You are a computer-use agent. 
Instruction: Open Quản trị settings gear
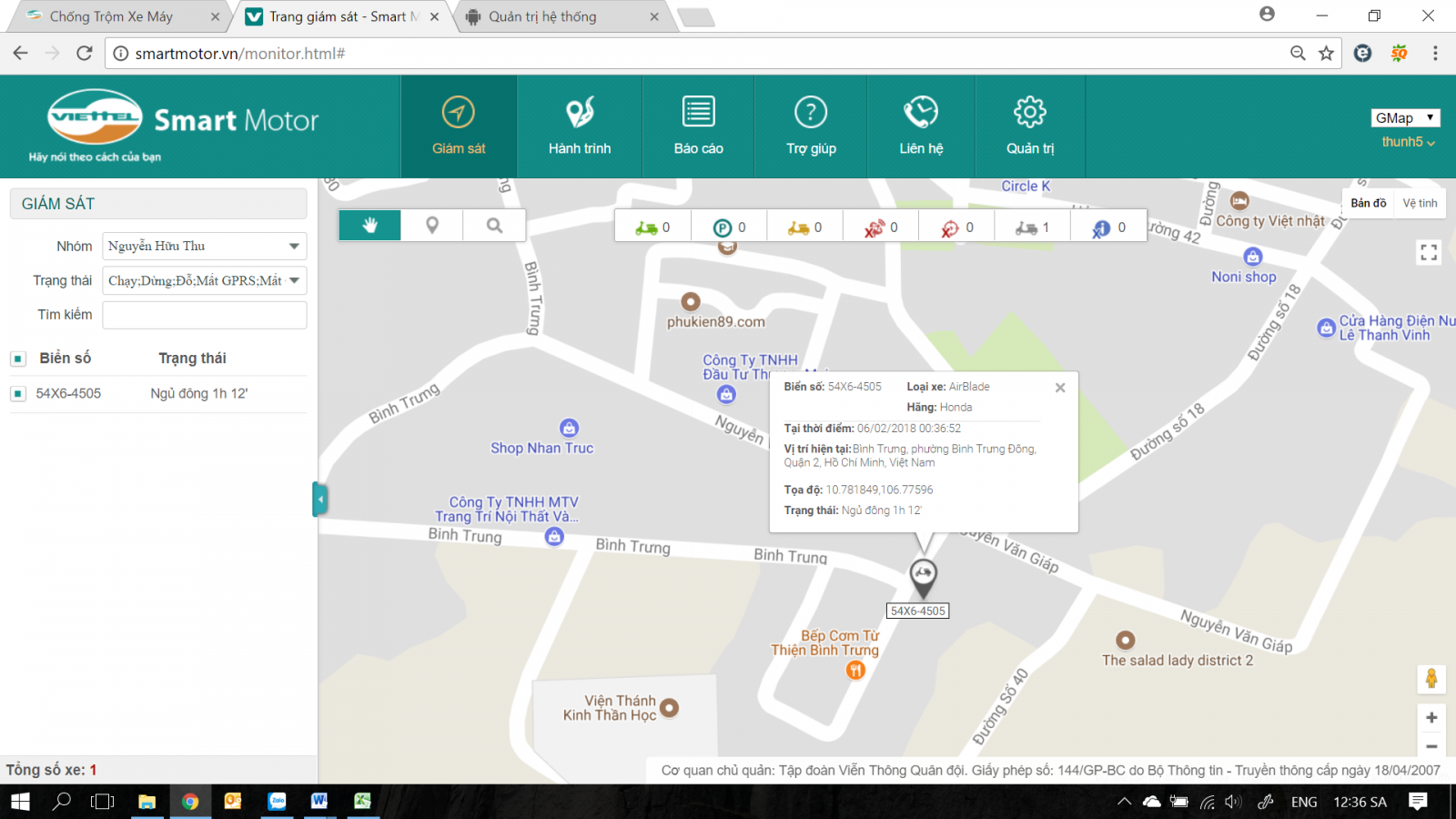1029,126
